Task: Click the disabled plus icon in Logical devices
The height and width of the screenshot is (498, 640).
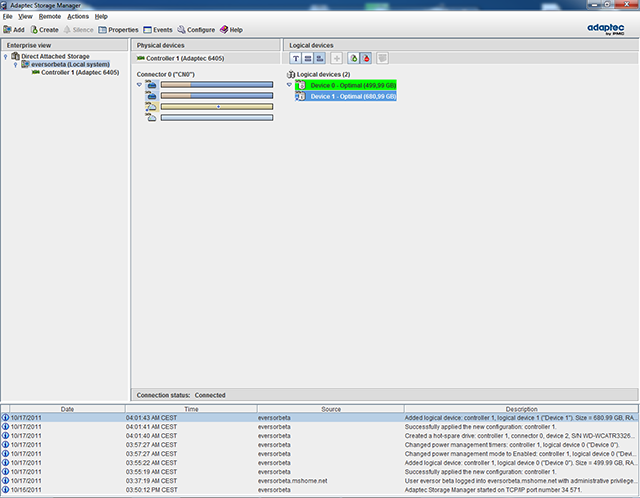Action: coord(336,58)
